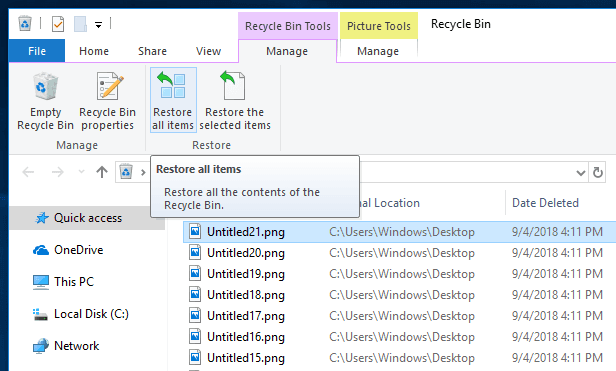Open the File menu

point(37,51)
